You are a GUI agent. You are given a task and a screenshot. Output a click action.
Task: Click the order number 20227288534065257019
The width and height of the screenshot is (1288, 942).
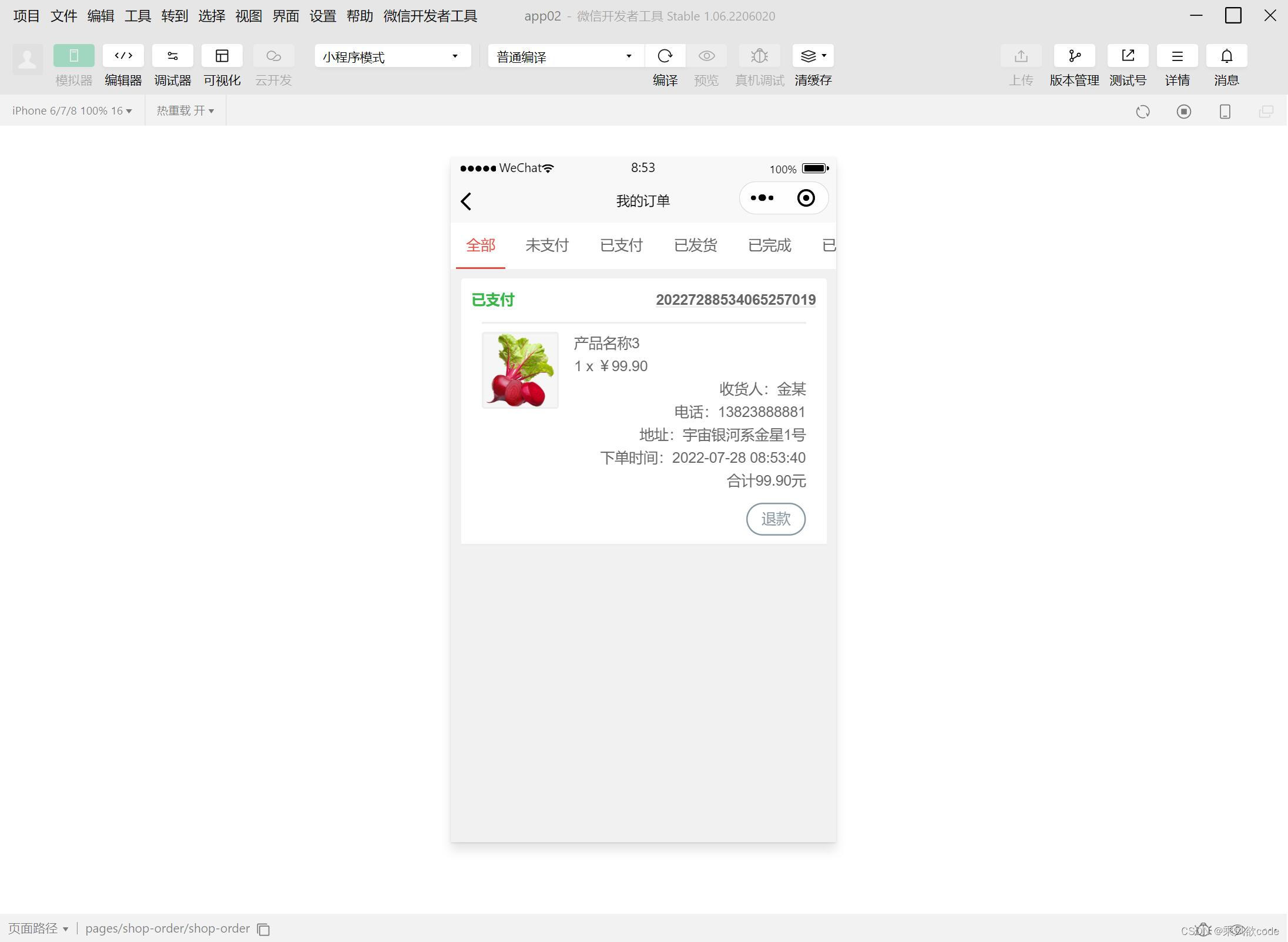[x=735, y=300]
